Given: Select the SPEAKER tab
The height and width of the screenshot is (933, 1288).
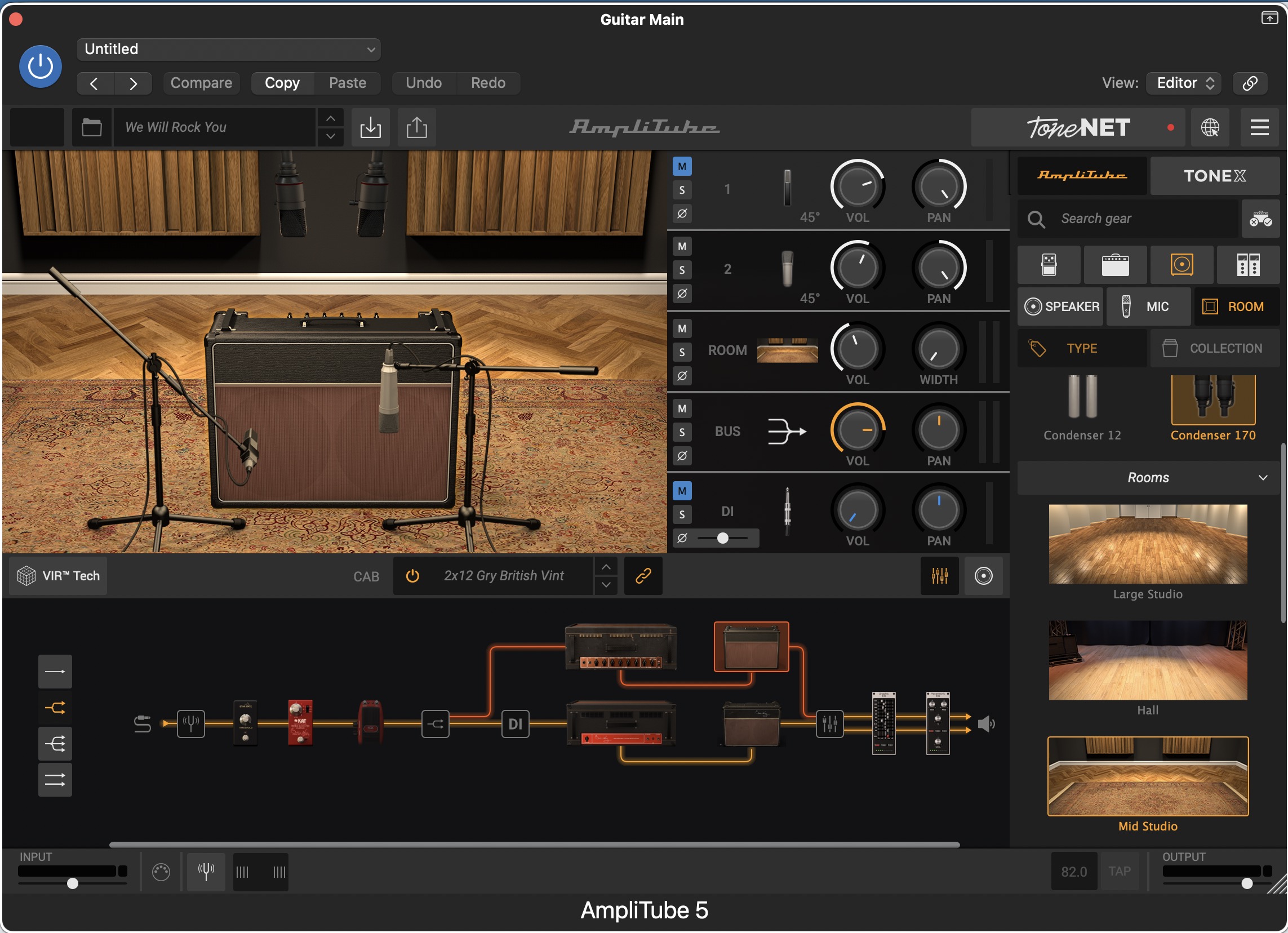Looking at the screenshot, I should [x=1060, y=306].
